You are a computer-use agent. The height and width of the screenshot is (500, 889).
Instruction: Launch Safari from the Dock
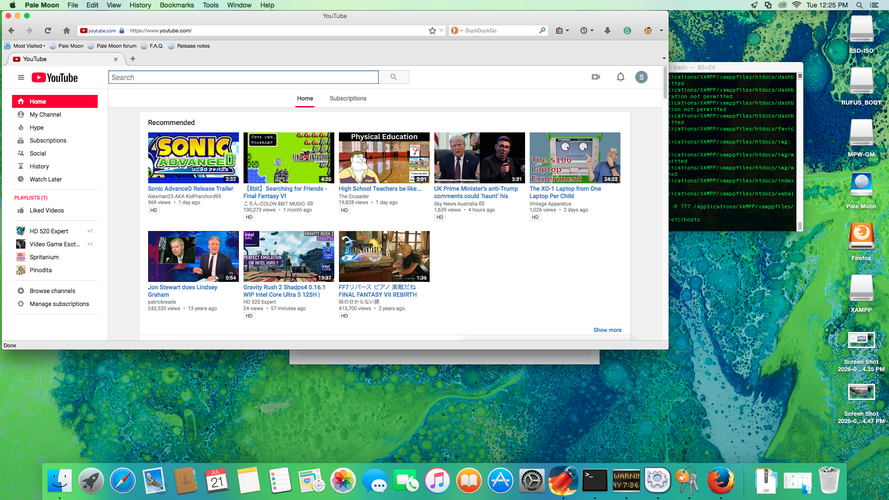(x=122, y=481)
